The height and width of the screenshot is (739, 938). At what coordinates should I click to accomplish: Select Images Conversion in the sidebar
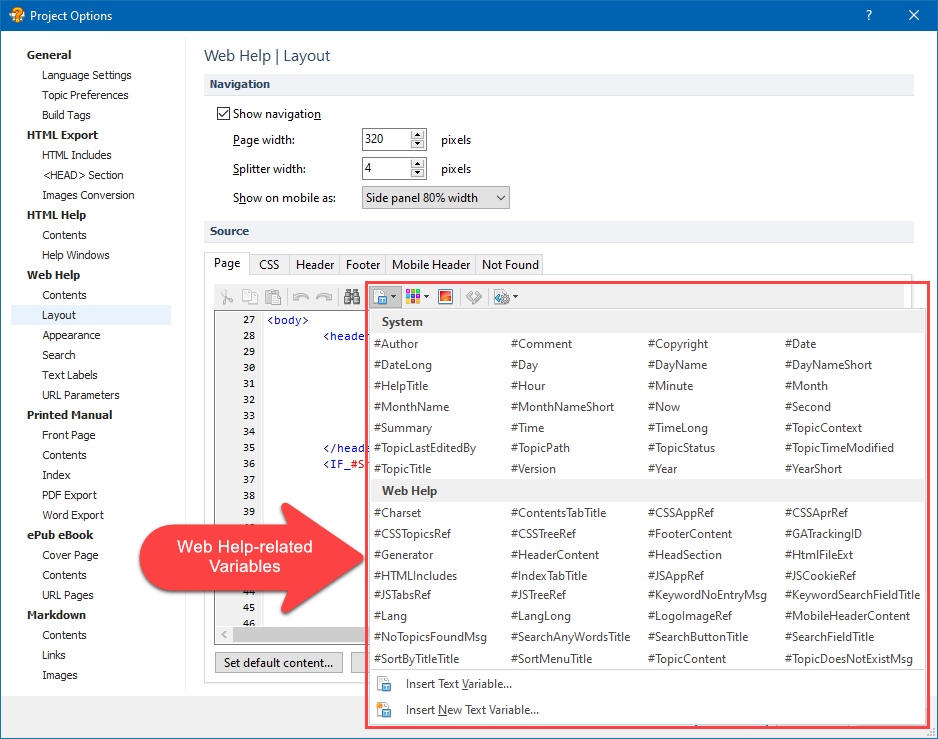click(88, 195)
